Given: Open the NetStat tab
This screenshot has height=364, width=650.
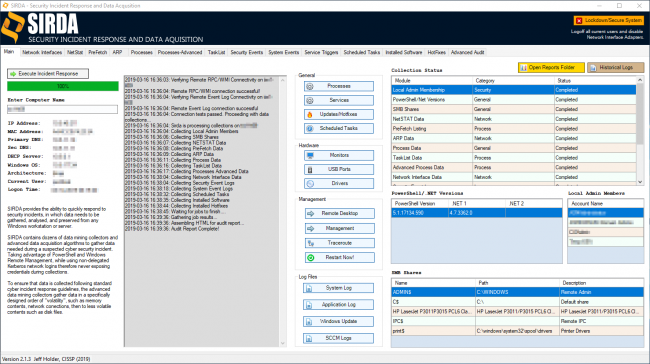Looking at the screenshot, I should (x=75, y=53).
